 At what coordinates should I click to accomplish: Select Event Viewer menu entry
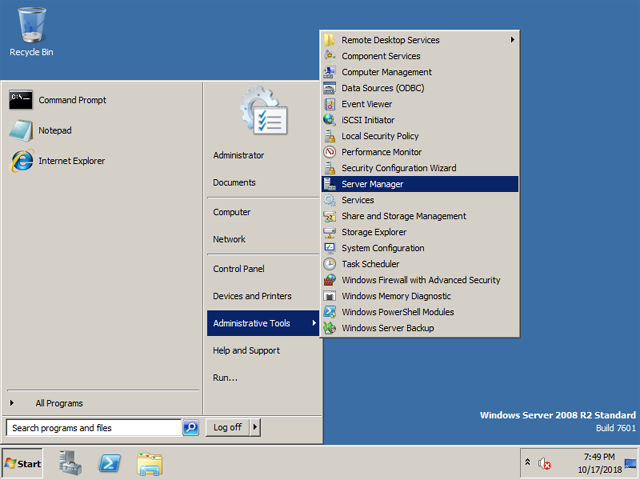420,104
